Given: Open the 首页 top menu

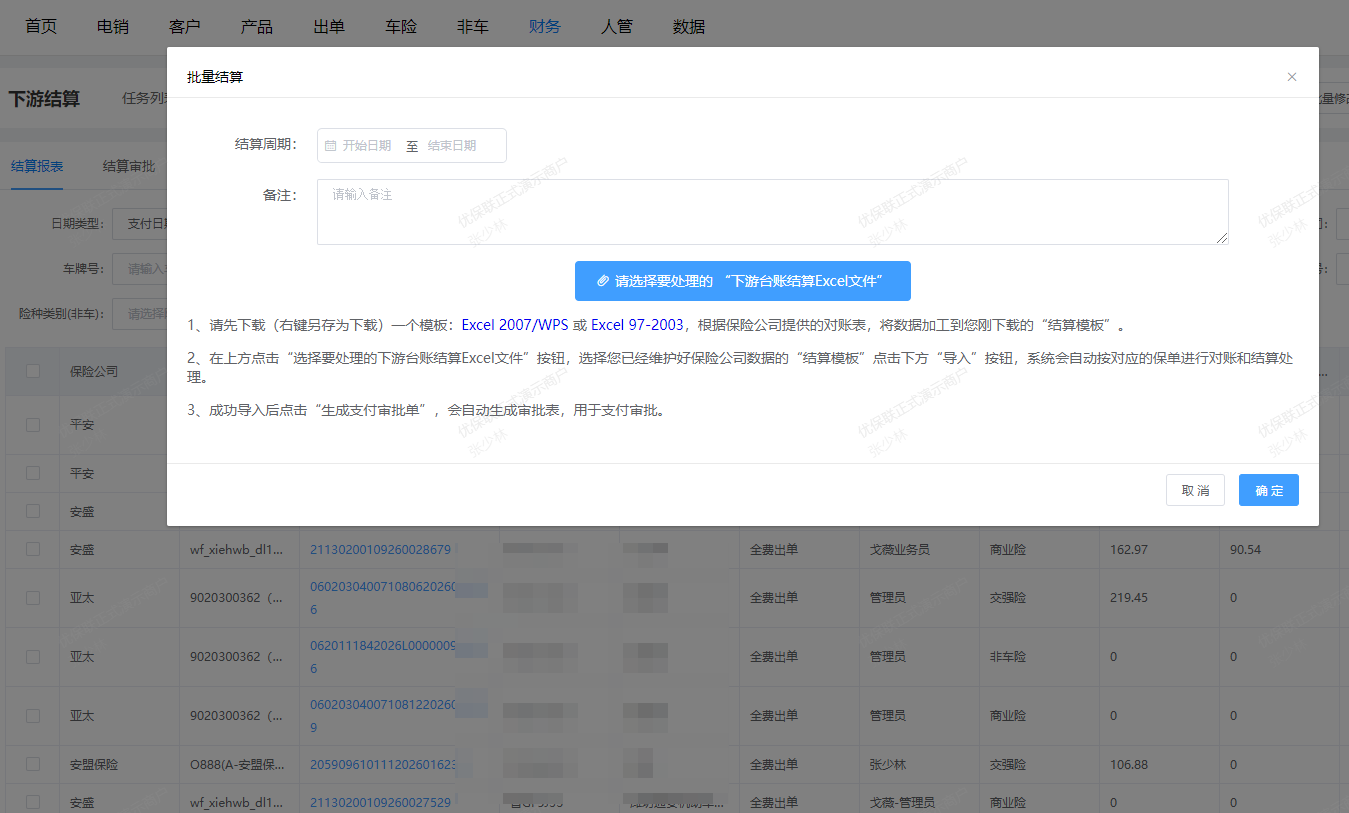Looking at the screenshot, I should (x=41, y=27).
